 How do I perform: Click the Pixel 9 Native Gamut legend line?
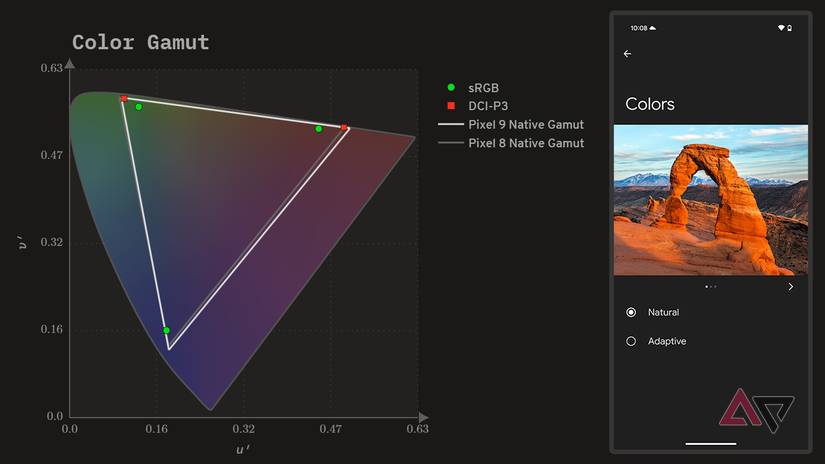pyautogui.click(x=451, y=124)
